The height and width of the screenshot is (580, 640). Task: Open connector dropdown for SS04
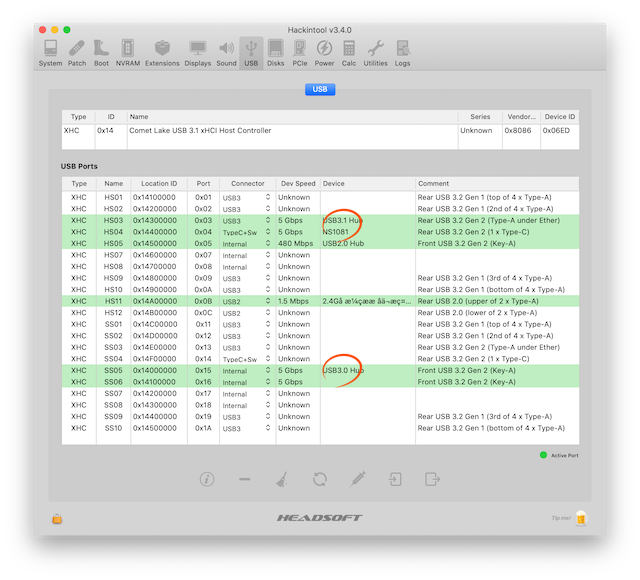coord(247,359)
